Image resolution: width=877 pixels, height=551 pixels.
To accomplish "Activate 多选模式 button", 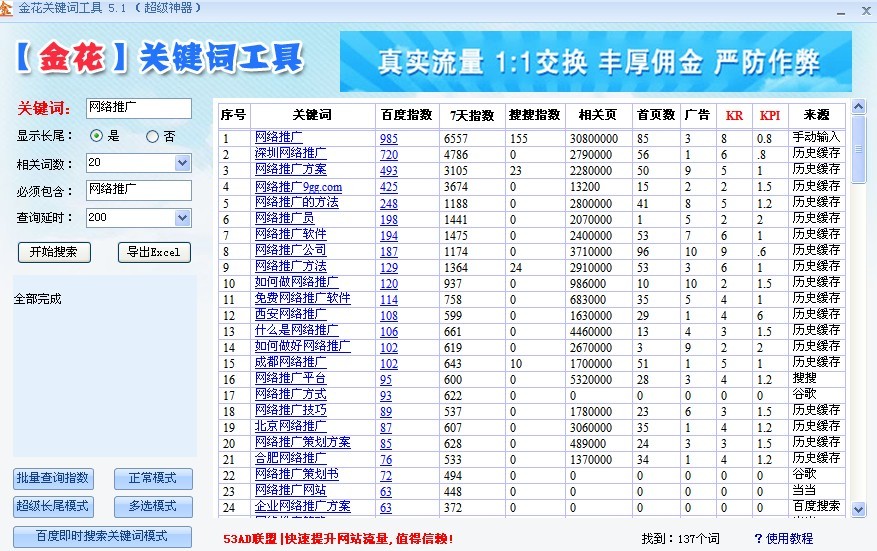I will click(145, 506).
